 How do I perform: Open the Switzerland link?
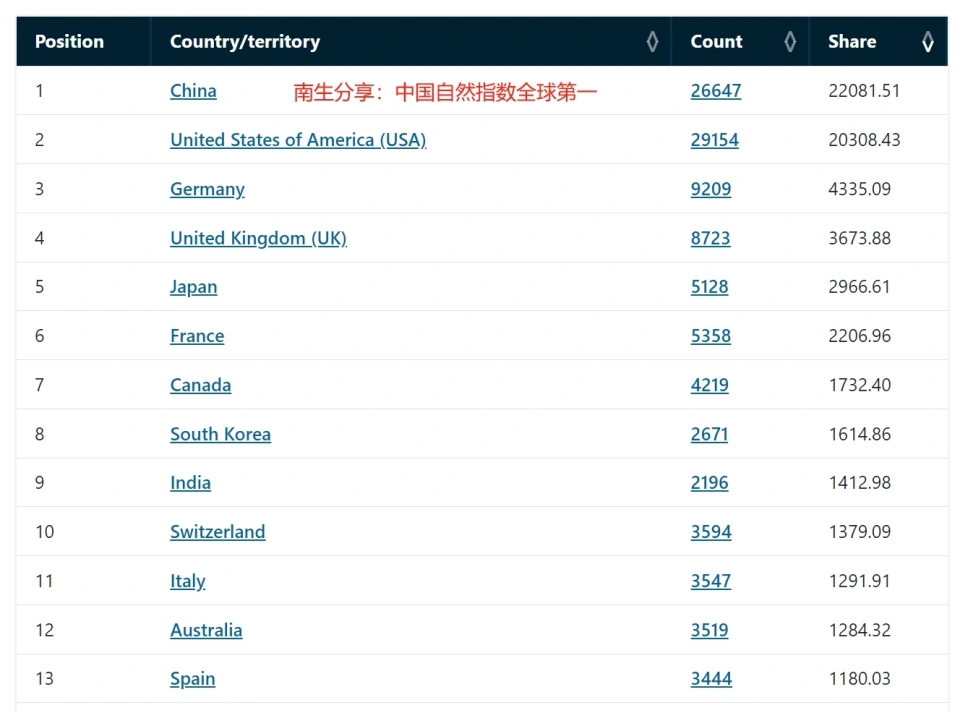coord(217,532)
